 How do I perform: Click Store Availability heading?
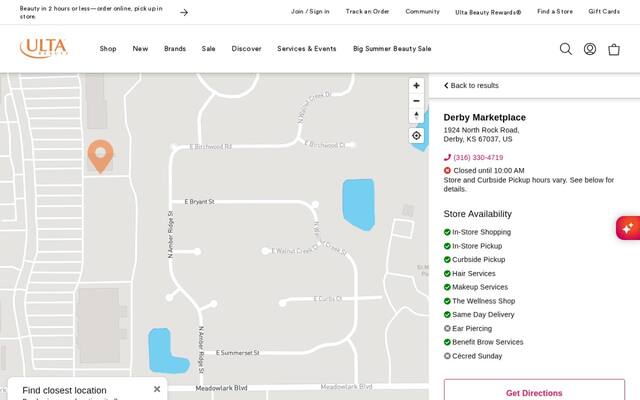click(477, 214)
